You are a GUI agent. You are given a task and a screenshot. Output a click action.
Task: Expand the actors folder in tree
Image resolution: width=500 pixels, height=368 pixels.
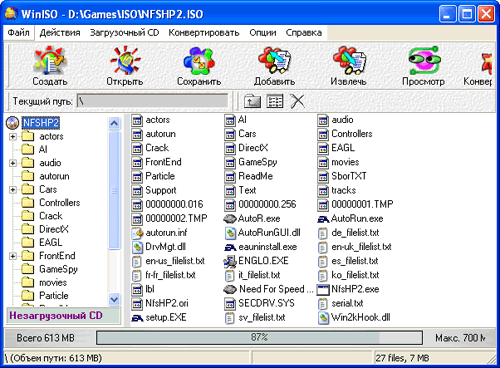point(13,136)
